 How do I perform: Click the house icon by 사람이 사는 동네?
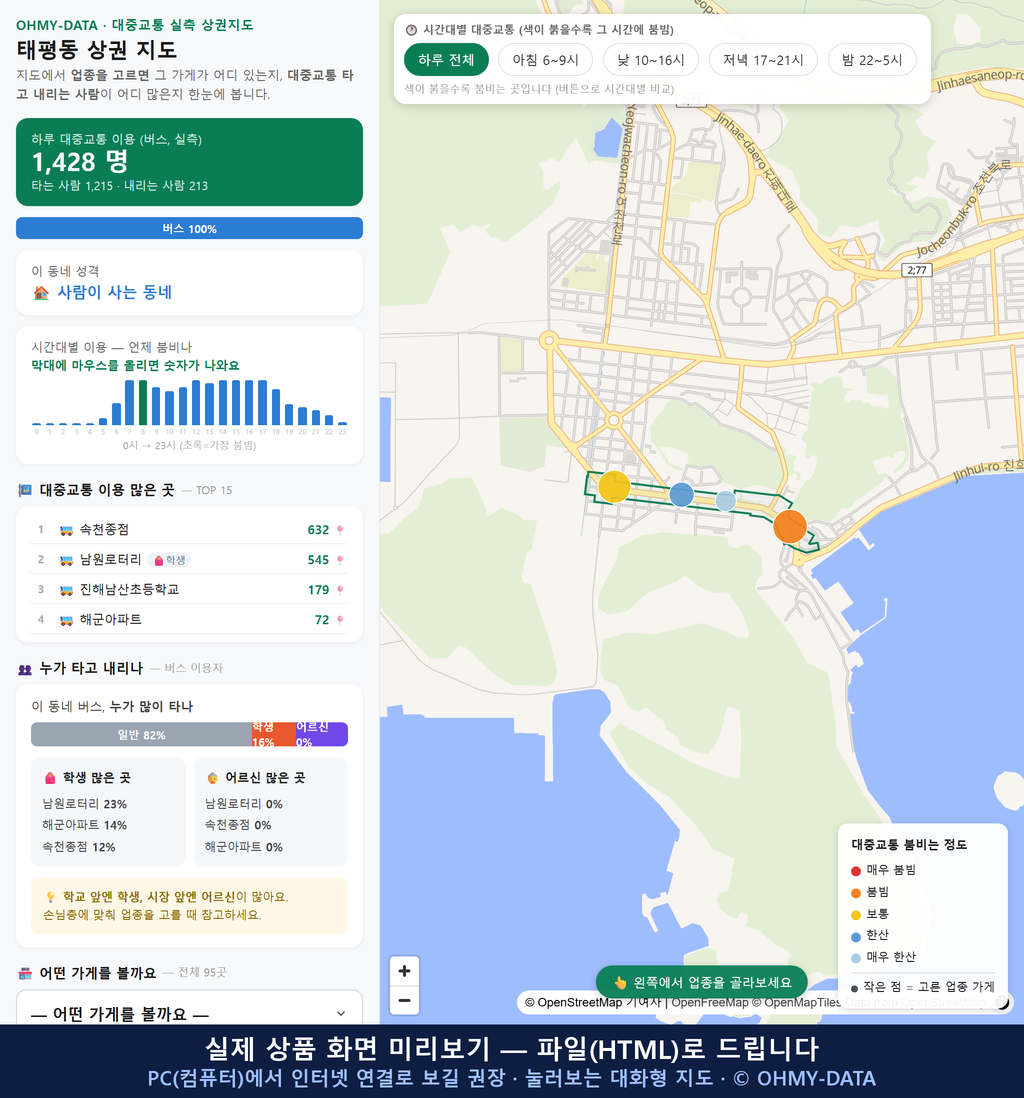41,293
